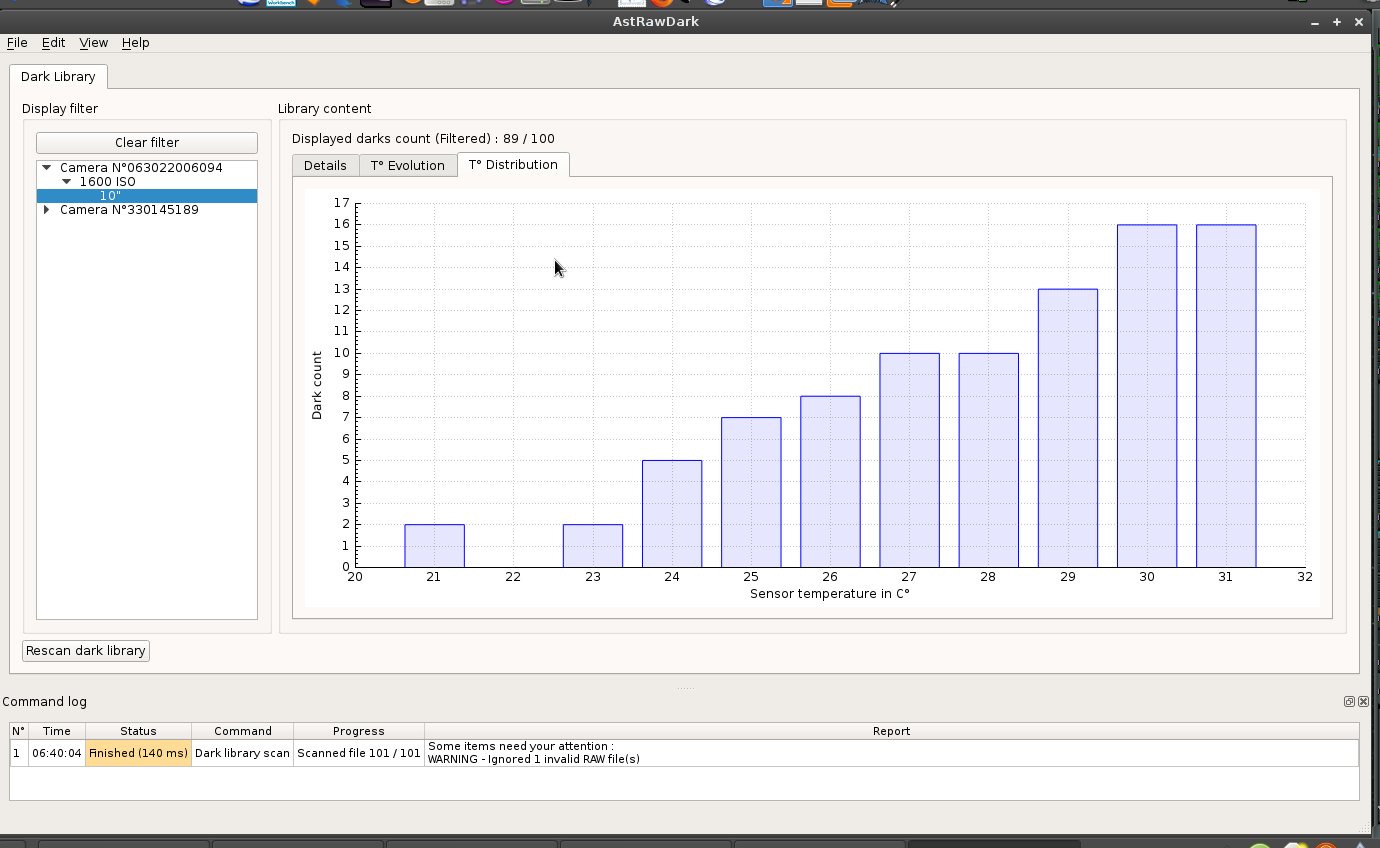Viewport: 1380px width, 848px height.
Task: Open the File menu
Action: click(17, 43)
